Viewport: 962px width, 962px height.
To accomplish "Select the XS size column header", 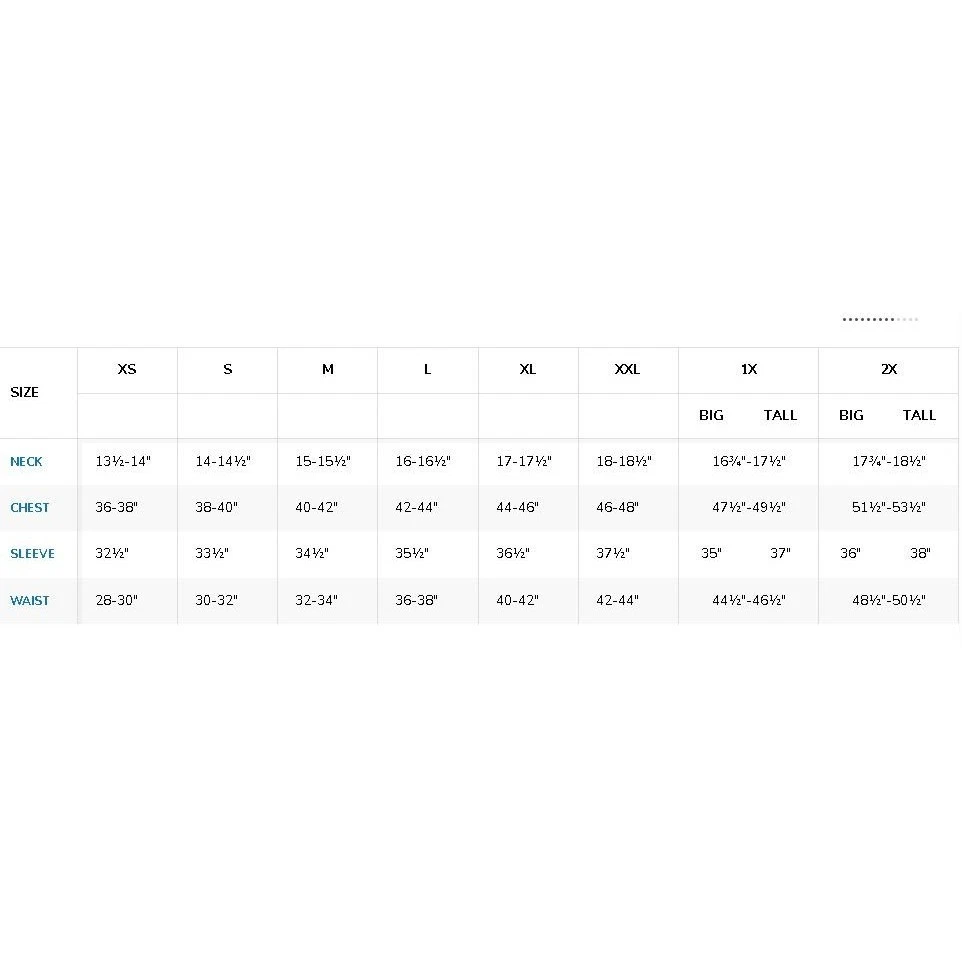I will 127,370.
